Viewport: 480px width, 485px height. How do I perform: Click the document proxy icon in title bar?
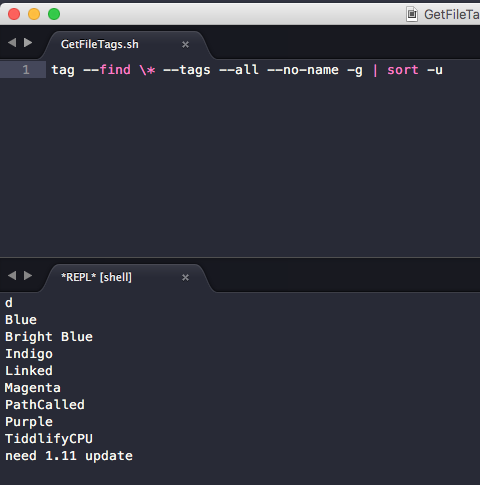tap(412, 14)
